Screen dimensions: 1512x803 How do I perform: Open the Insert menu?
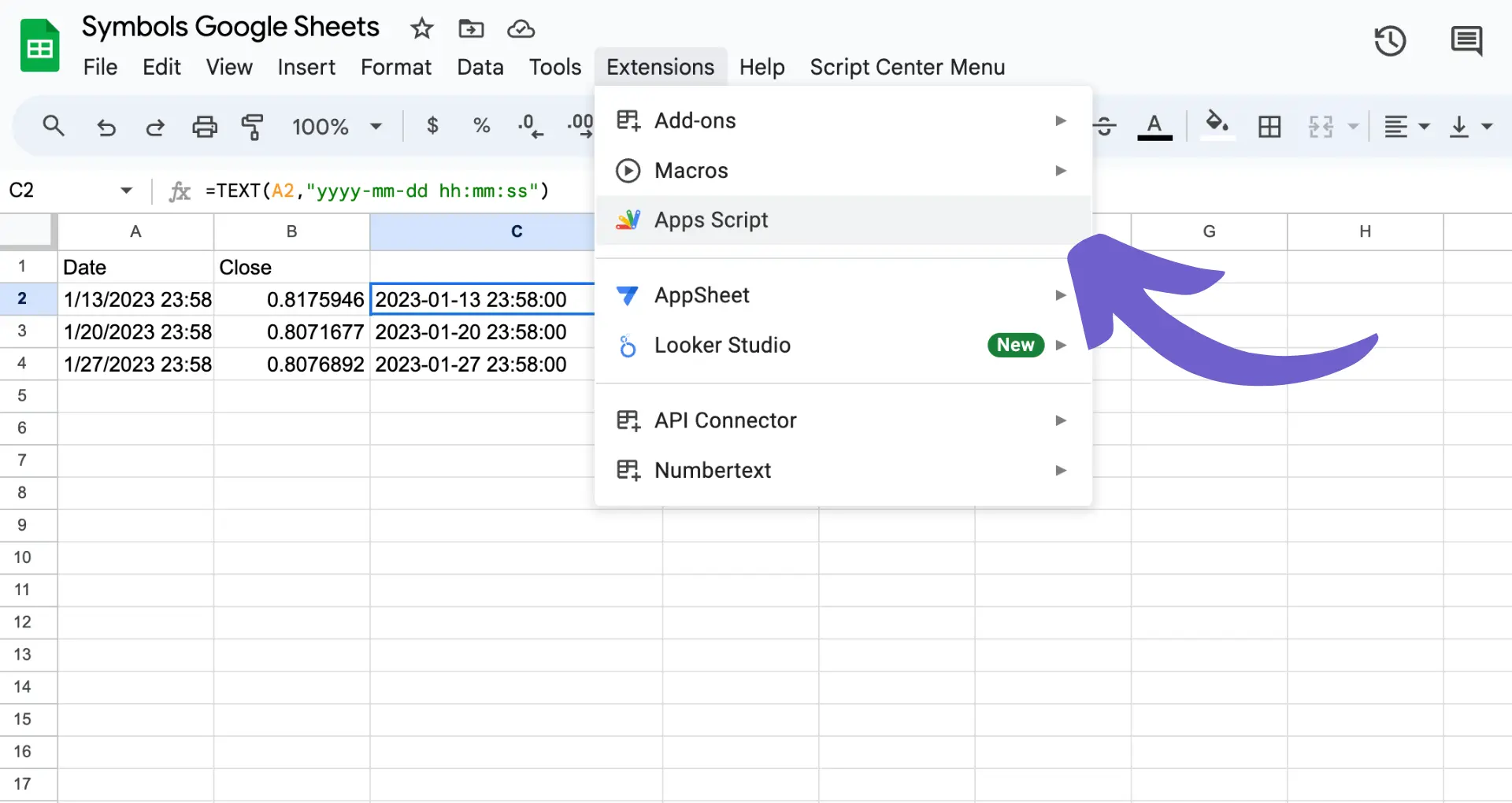pos(306,68)
